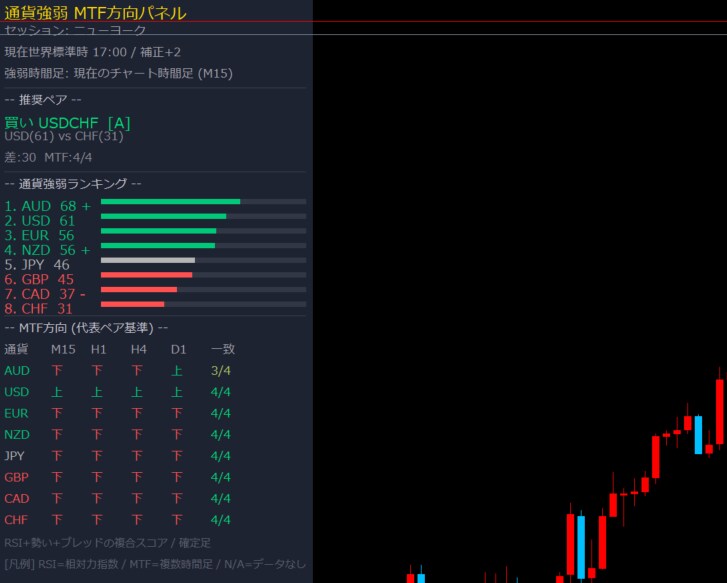Click CAD in the MTF direction table

coord(17,499)
